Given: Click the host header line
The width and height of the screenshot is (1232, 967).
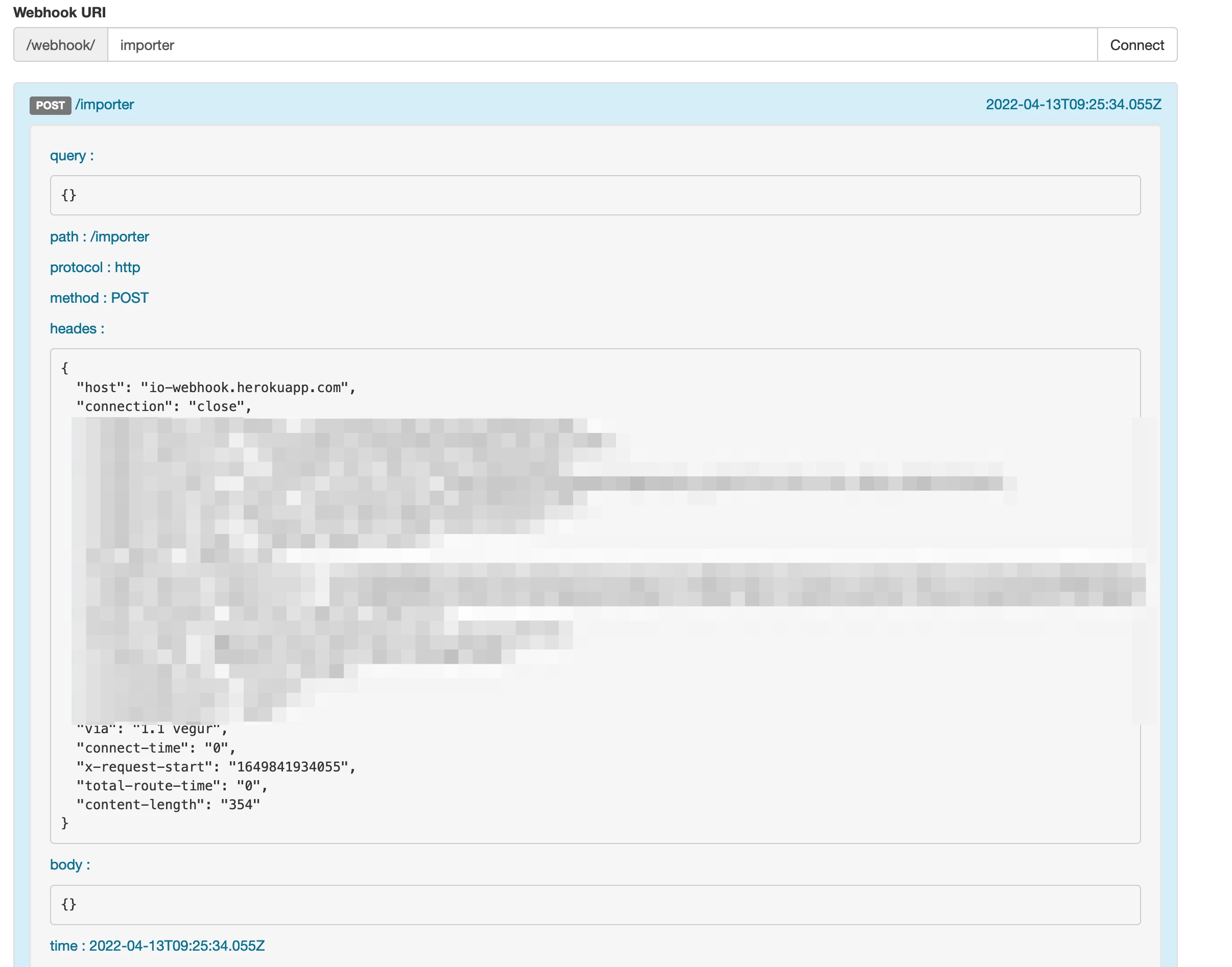Looking at the screenshot, I should pyautogui.click(x=215, y=388).
